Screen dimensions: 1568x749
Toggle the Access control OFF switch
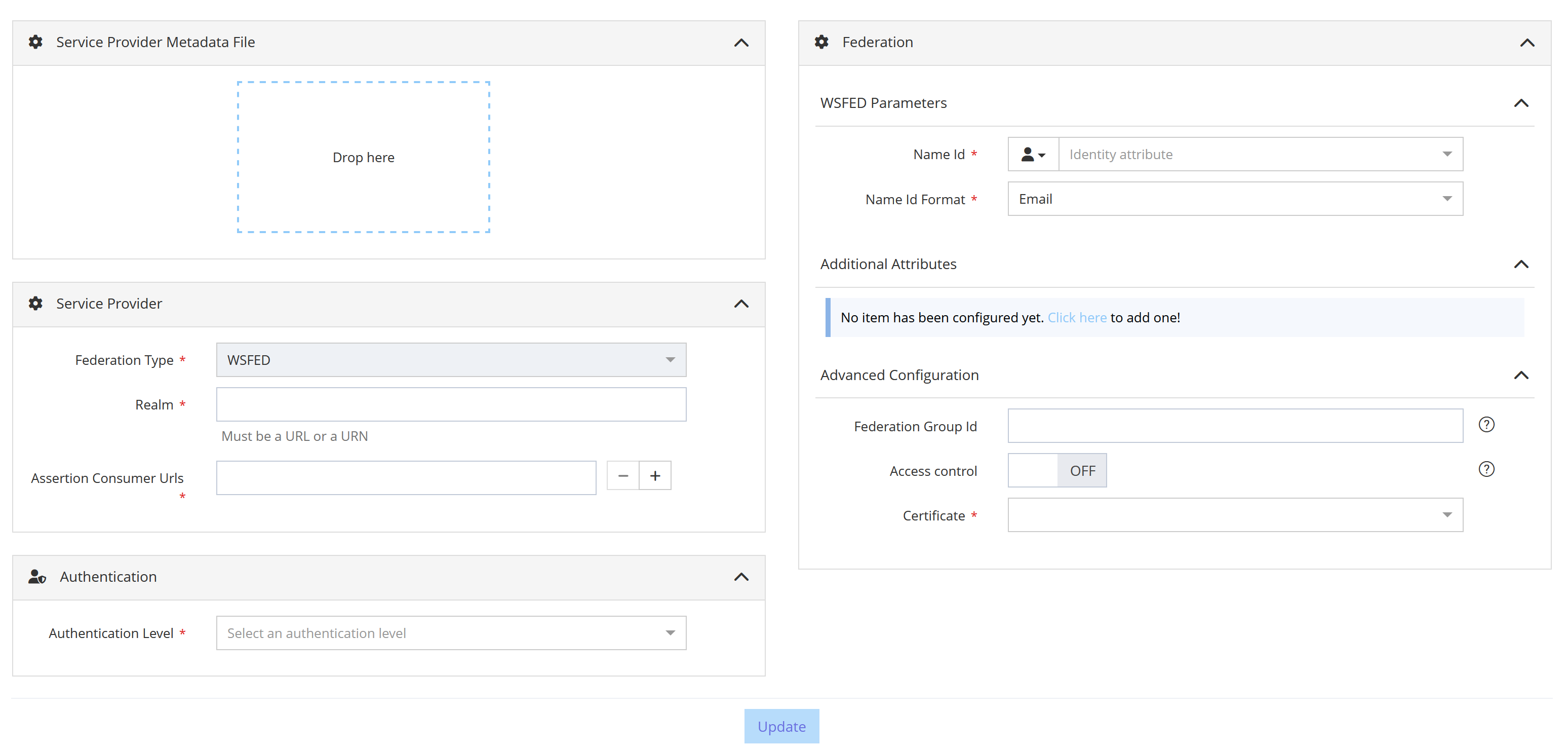(x=1056, y=471)
